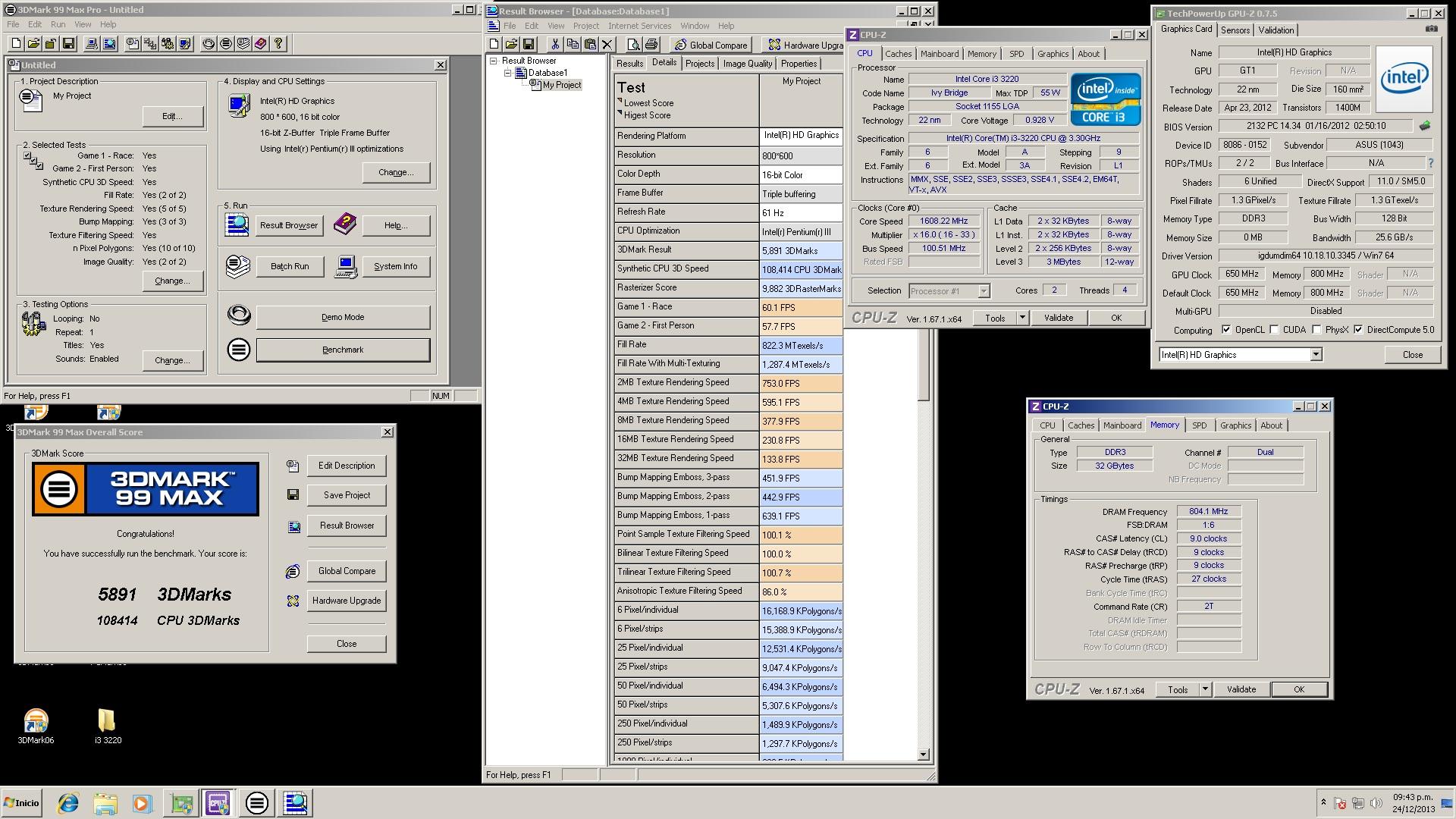Click Validation tab in GPU-Z
Image resolution: width=1456 pixels, height=819 pixels.
tap(1276, 30)
